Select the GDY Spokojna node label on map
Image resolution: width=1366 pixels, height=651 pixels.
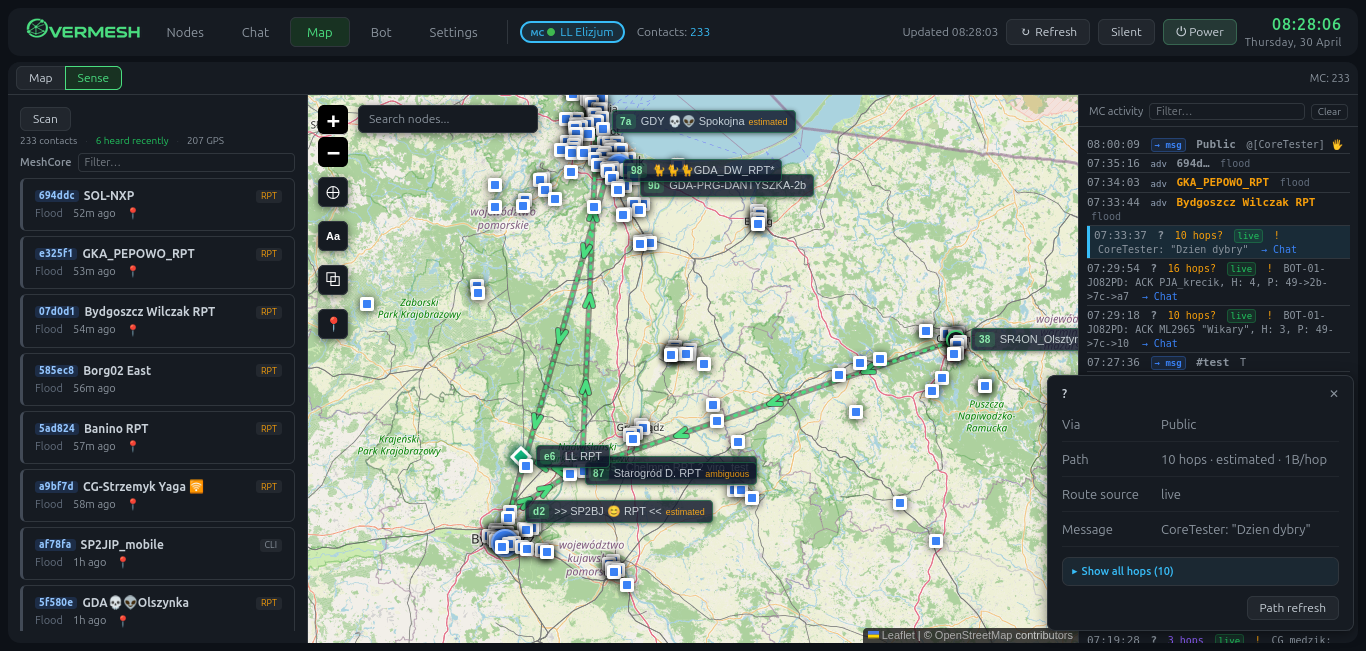704,122
